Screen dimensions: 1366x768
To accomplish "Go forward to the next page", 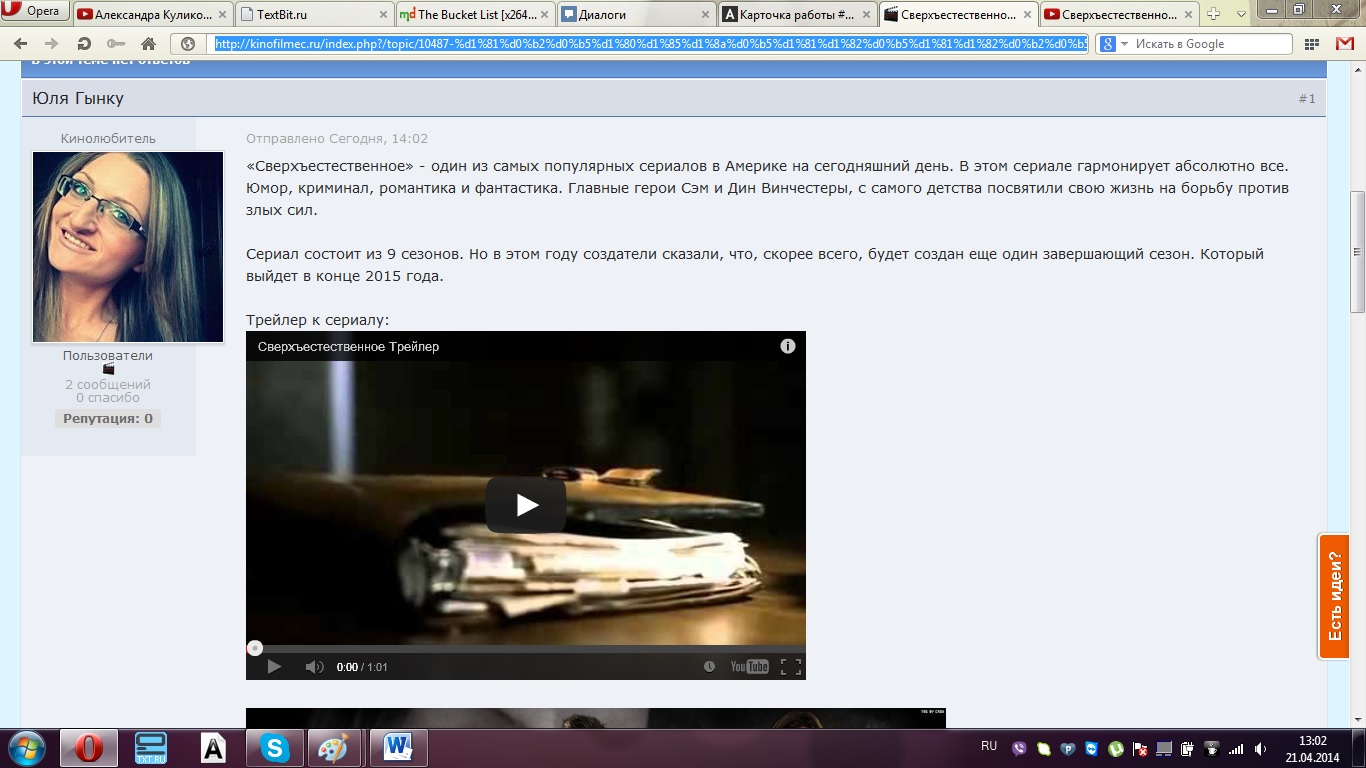I will pyautogui.click(x=52, y=44).
